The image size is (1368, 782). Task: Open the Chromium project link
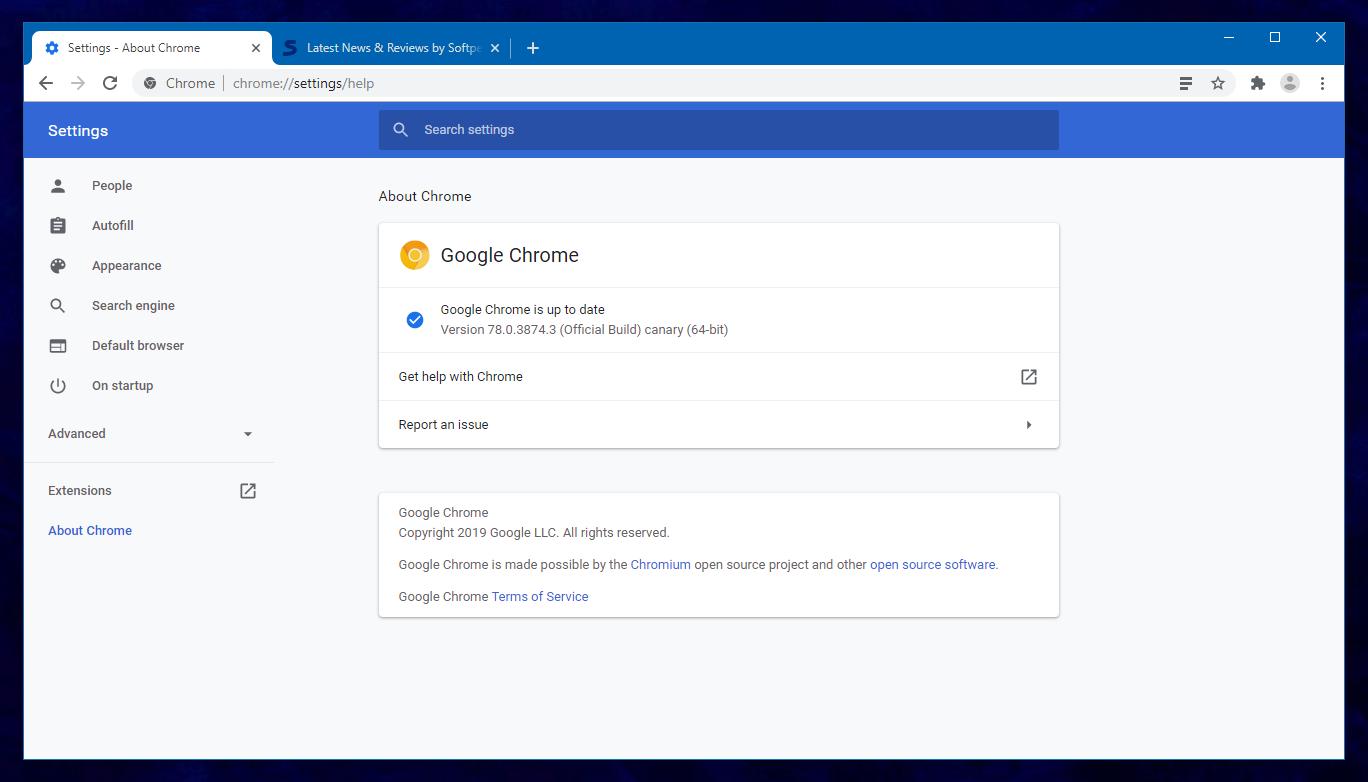pyautogui.click(x=660, y=565)
